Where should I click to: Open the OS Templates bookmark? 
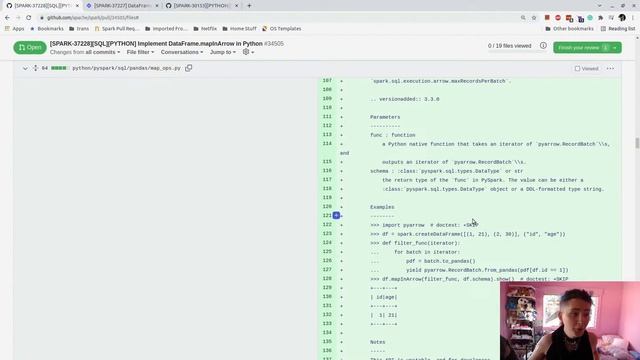(x=282, y=29)
